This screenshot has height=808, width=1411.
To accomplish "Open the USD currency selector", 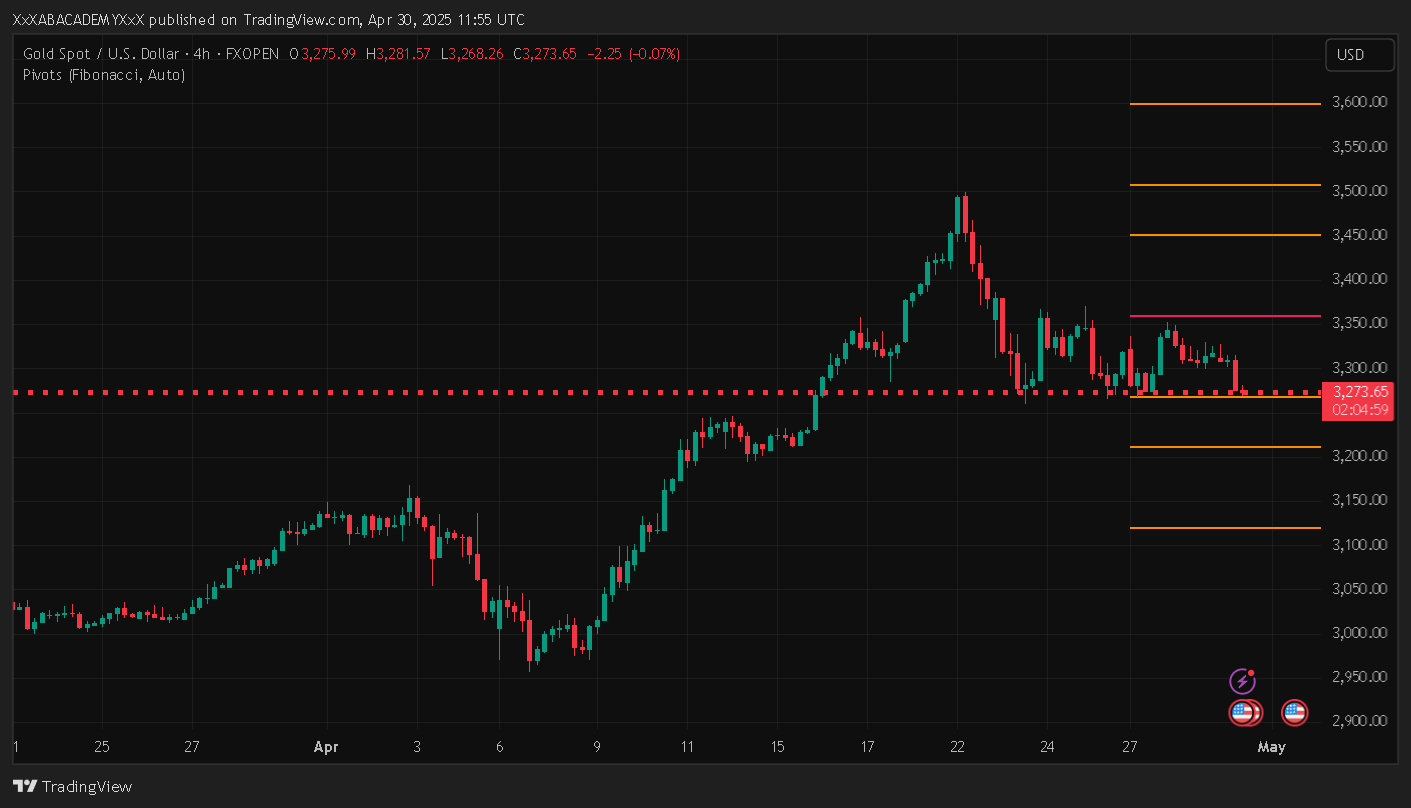I will 1359,55.
